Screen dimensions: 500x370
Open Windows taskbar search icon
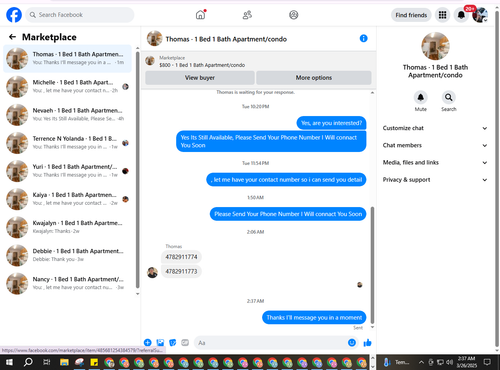pos(28,362)
